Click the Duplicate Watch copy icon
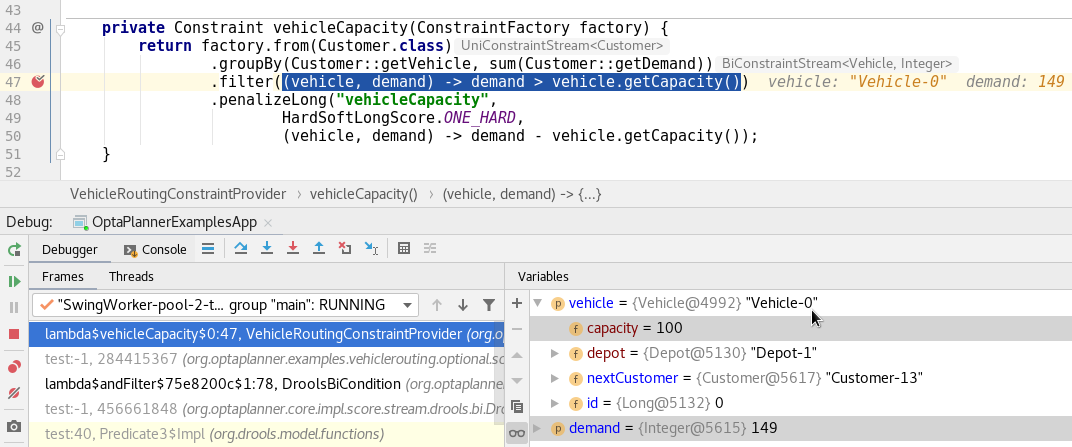The image size is (1072, 447). coord(517,407)
